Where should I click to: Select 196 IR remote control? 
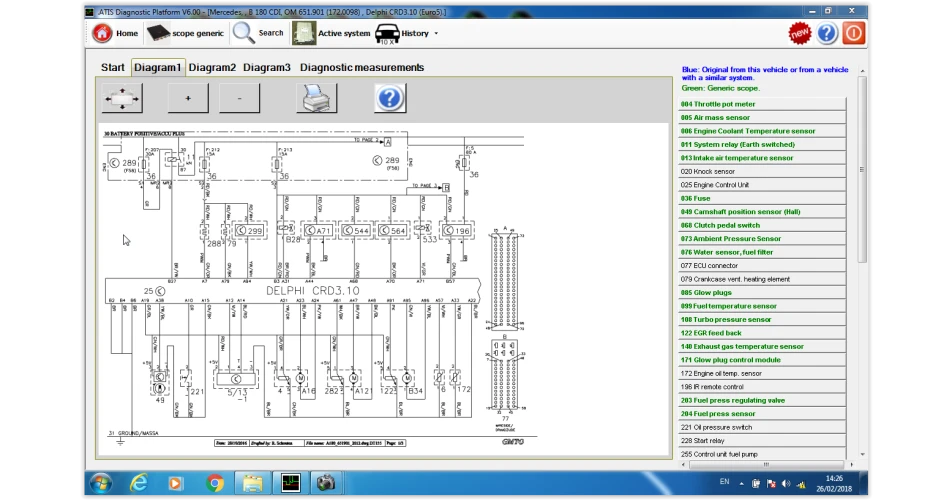pos(762,387)
